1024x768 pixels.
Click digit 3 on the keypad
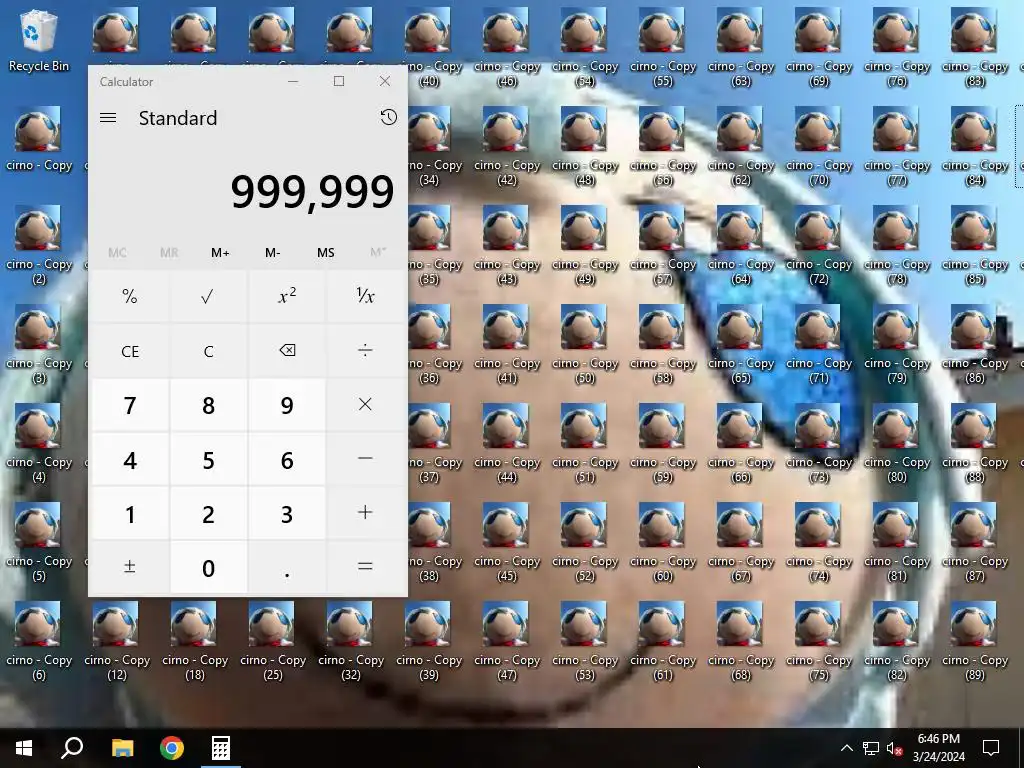pos(287,513)
